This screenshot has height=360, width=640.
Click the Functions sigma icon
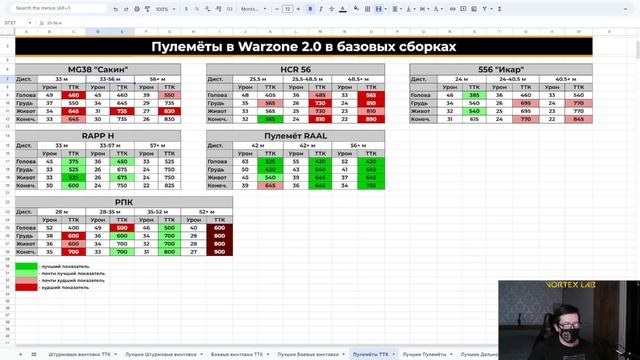[499, 9]
